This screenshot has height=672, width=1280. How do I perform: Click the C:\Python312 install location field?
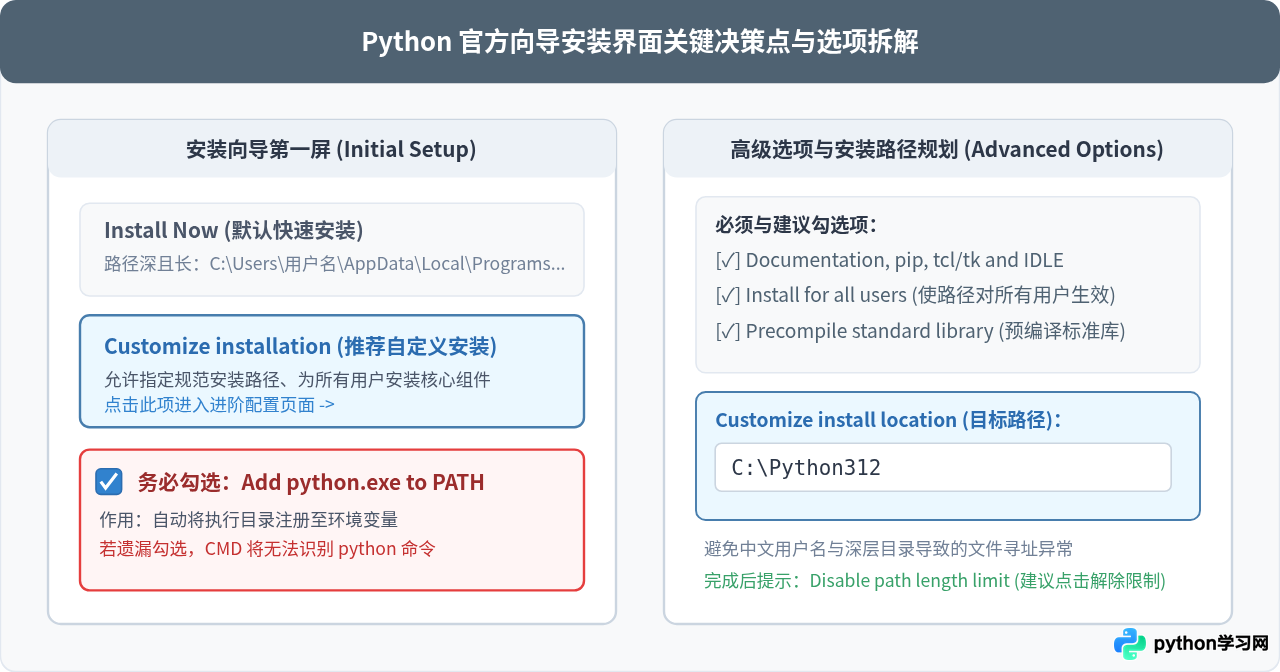[x=943, y=467]
